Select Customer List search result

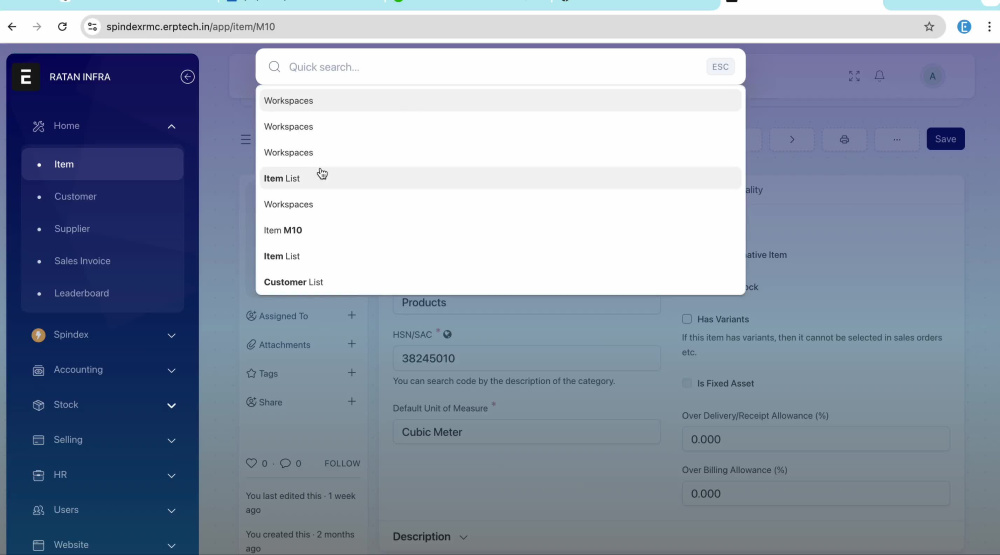coord(500,282)
